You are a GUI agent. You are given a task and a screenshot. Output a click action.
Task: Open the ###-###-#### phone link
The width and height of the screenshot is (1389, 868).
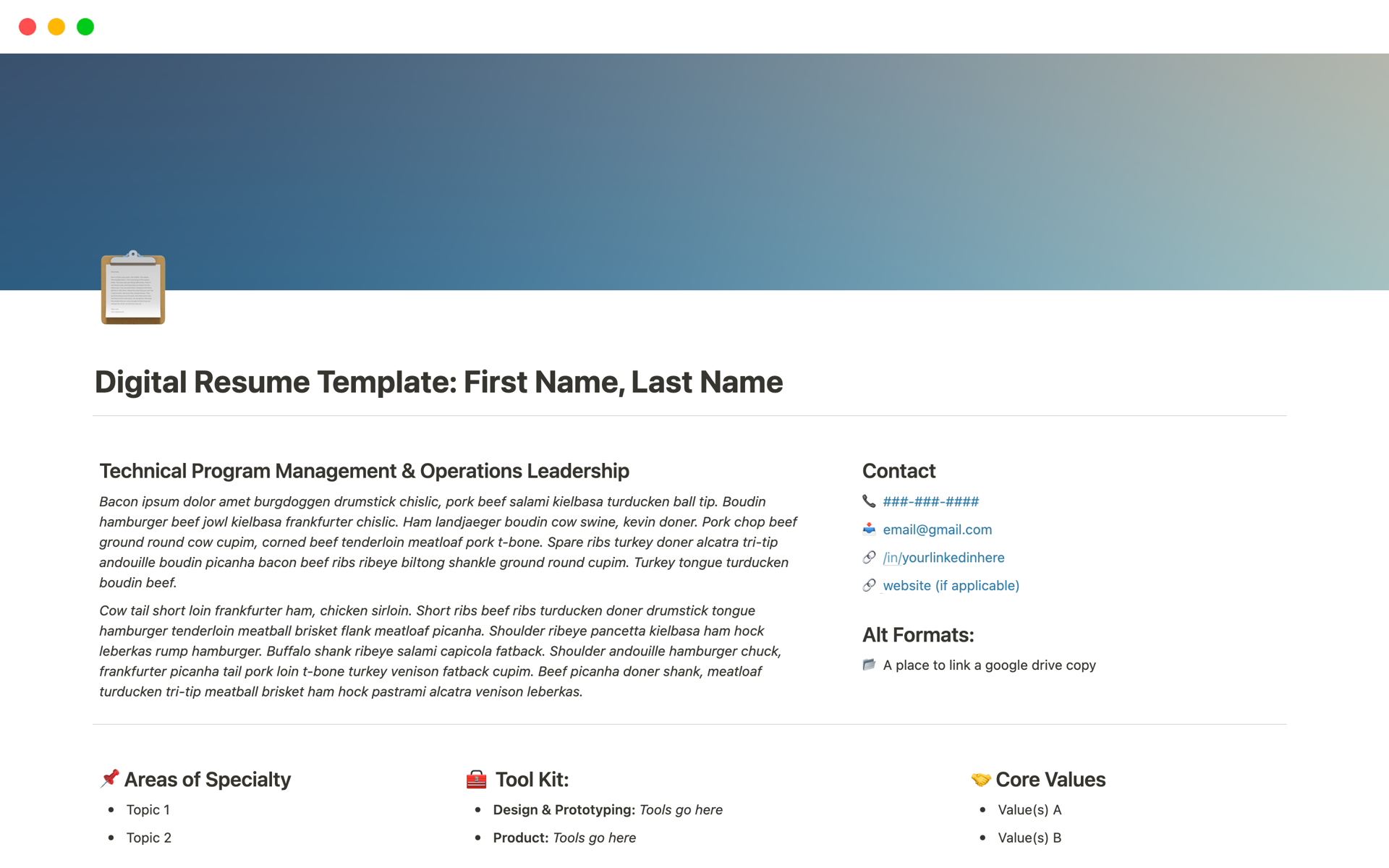click(x=929, y=501)
